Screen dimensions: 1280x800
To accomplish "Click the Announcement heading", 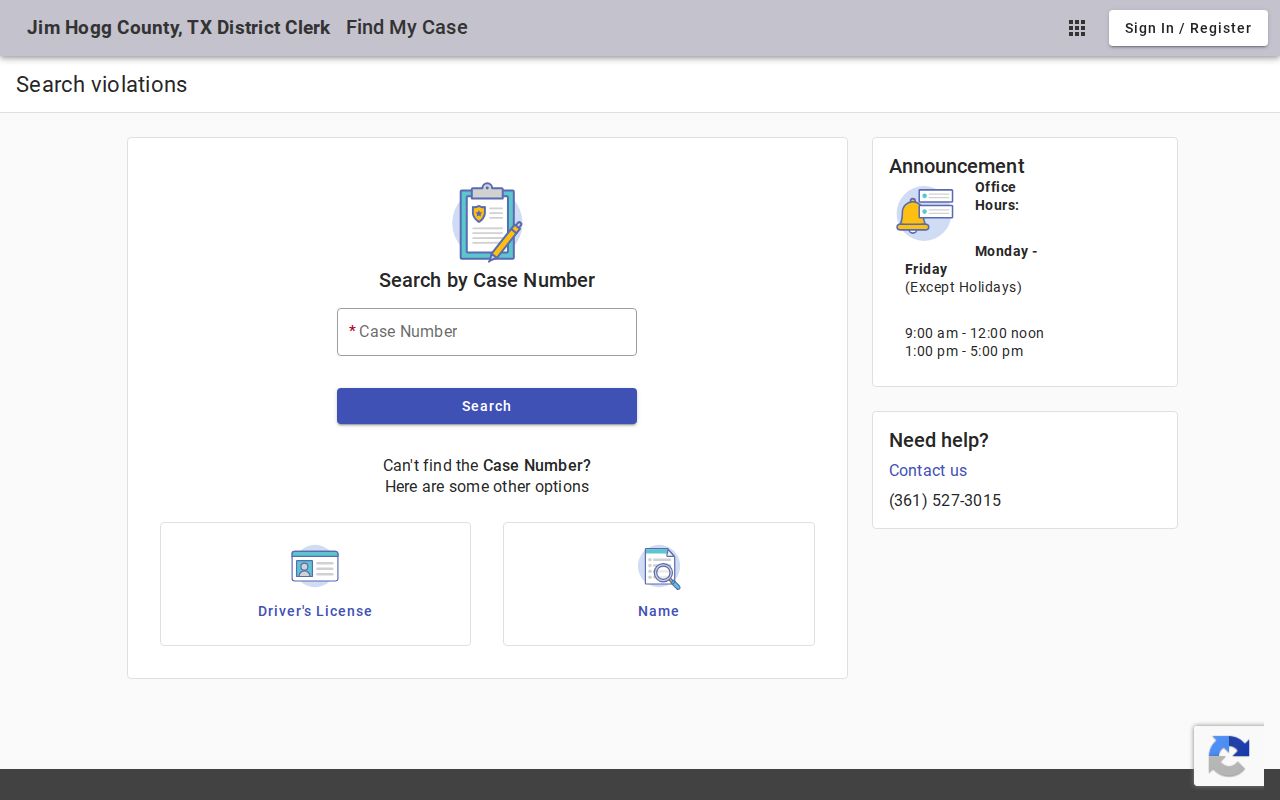I will (957, 166).
